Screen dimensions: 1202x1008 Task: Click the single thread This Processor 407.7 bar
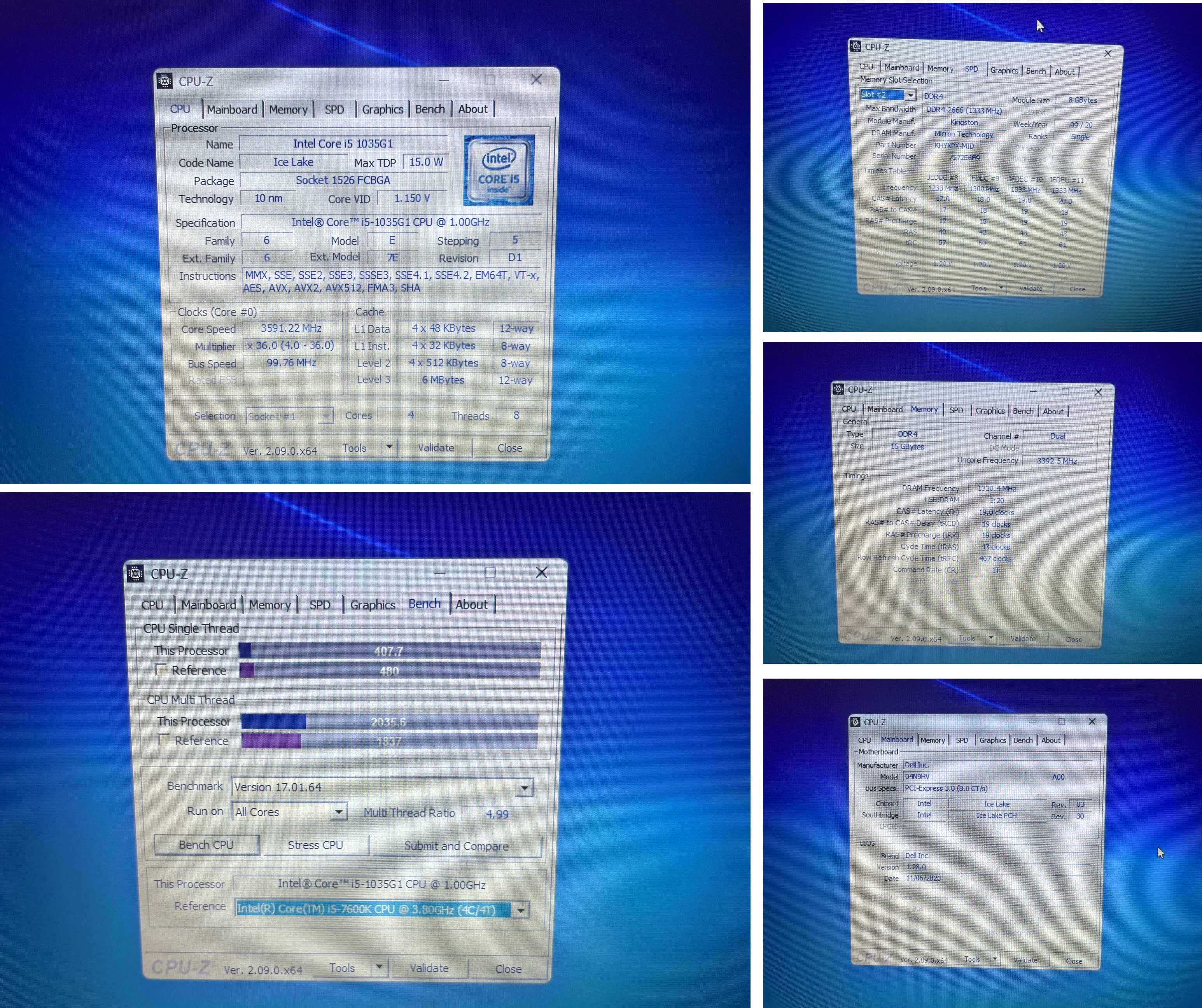pos(390,651)
